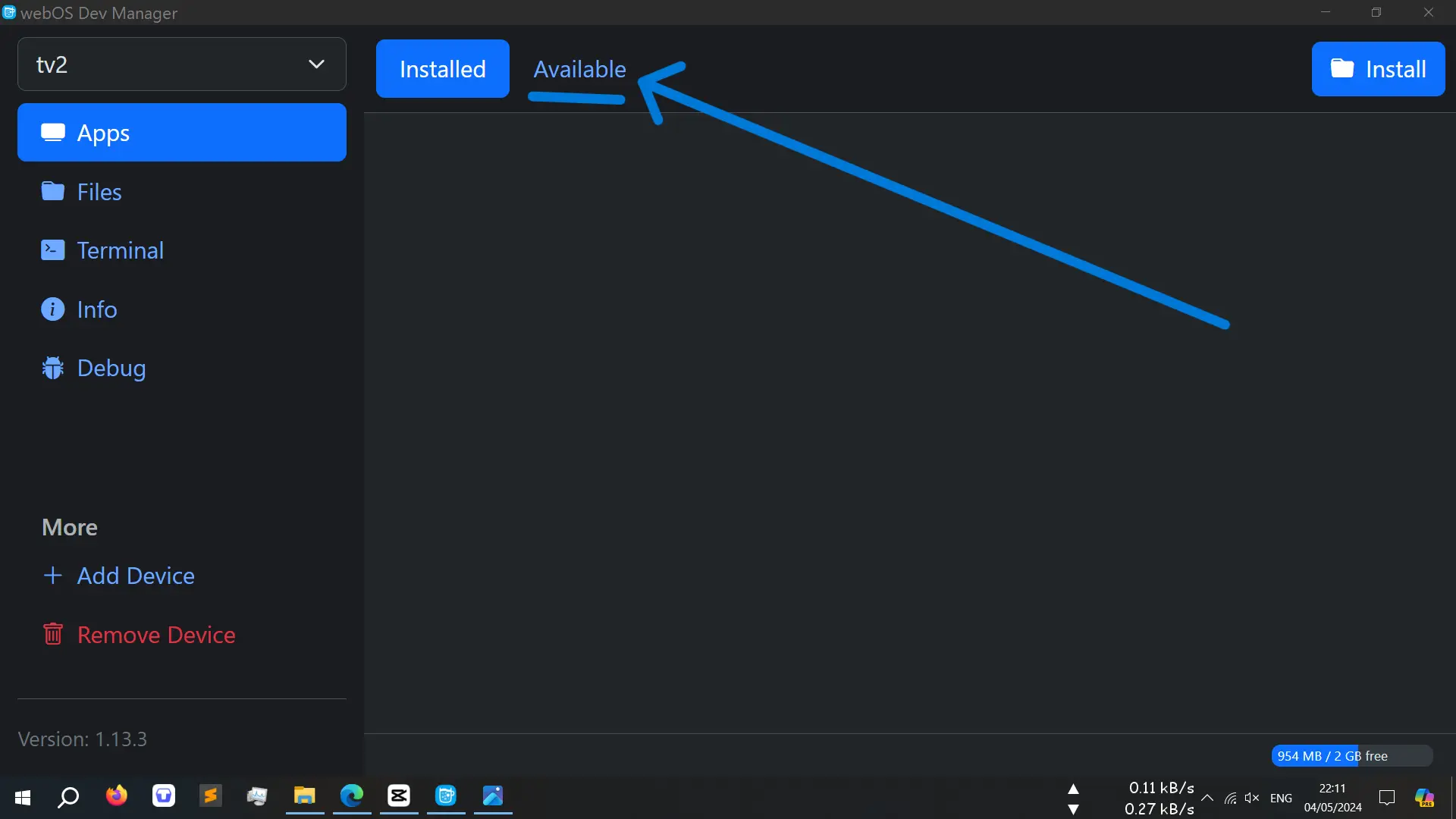Click the ENG language indicator
Viewport: 1456px width, 819px height.
[x=1281, y=799]
